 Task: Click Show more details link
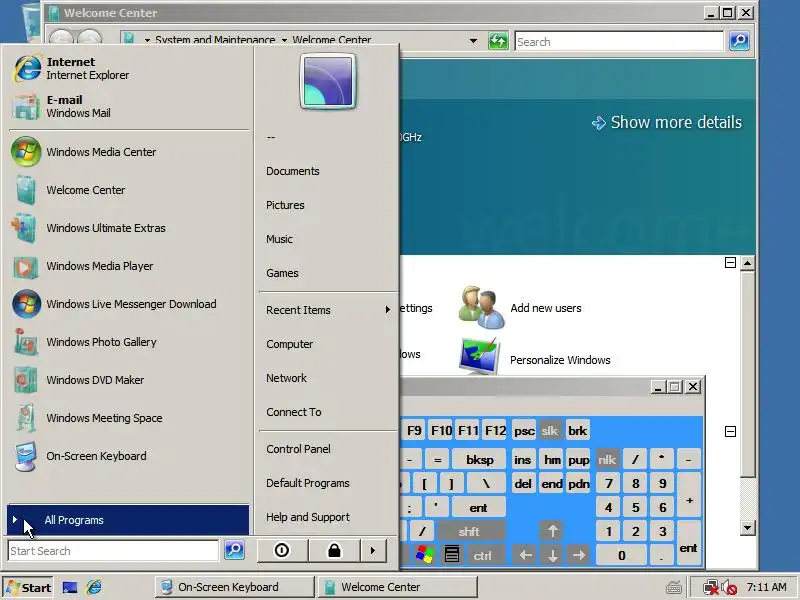(x=667, y=122)
